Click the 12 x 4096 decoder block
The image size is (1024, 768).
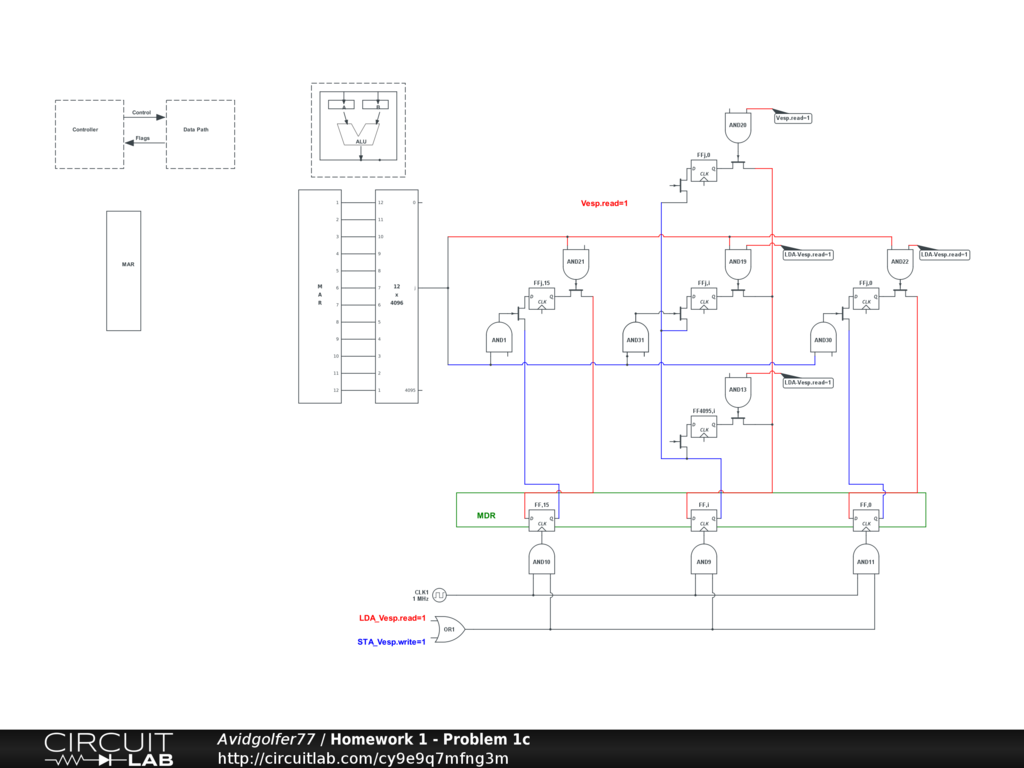397,295
